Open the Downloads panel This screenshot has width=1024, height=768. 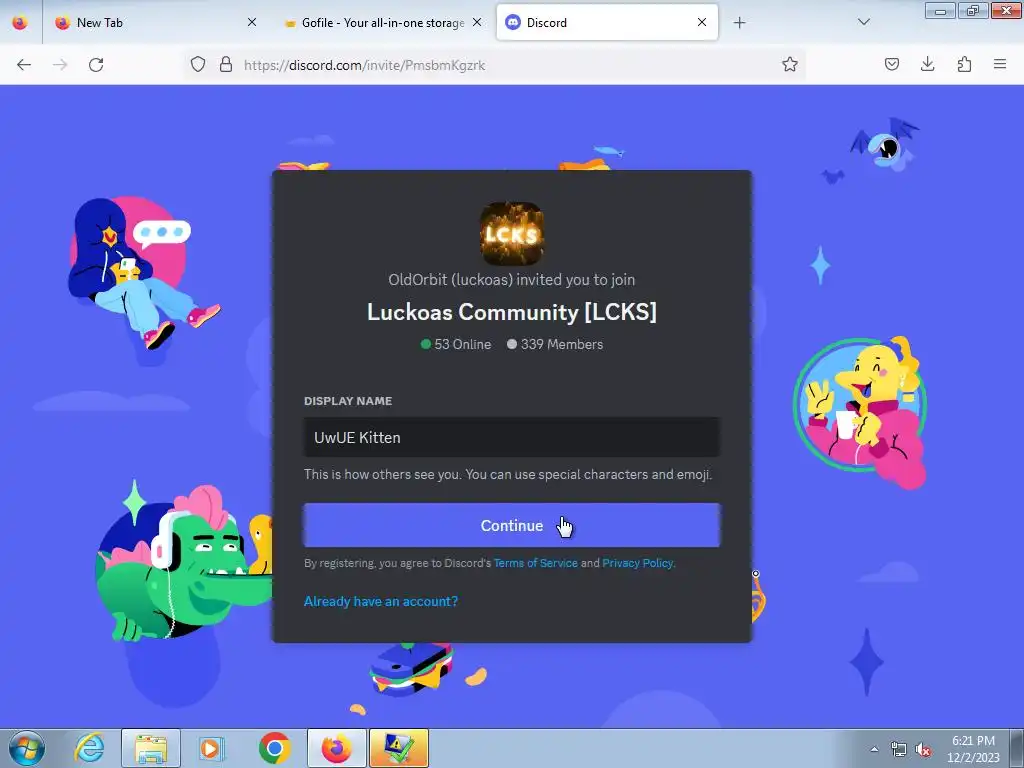pos(927,64)
